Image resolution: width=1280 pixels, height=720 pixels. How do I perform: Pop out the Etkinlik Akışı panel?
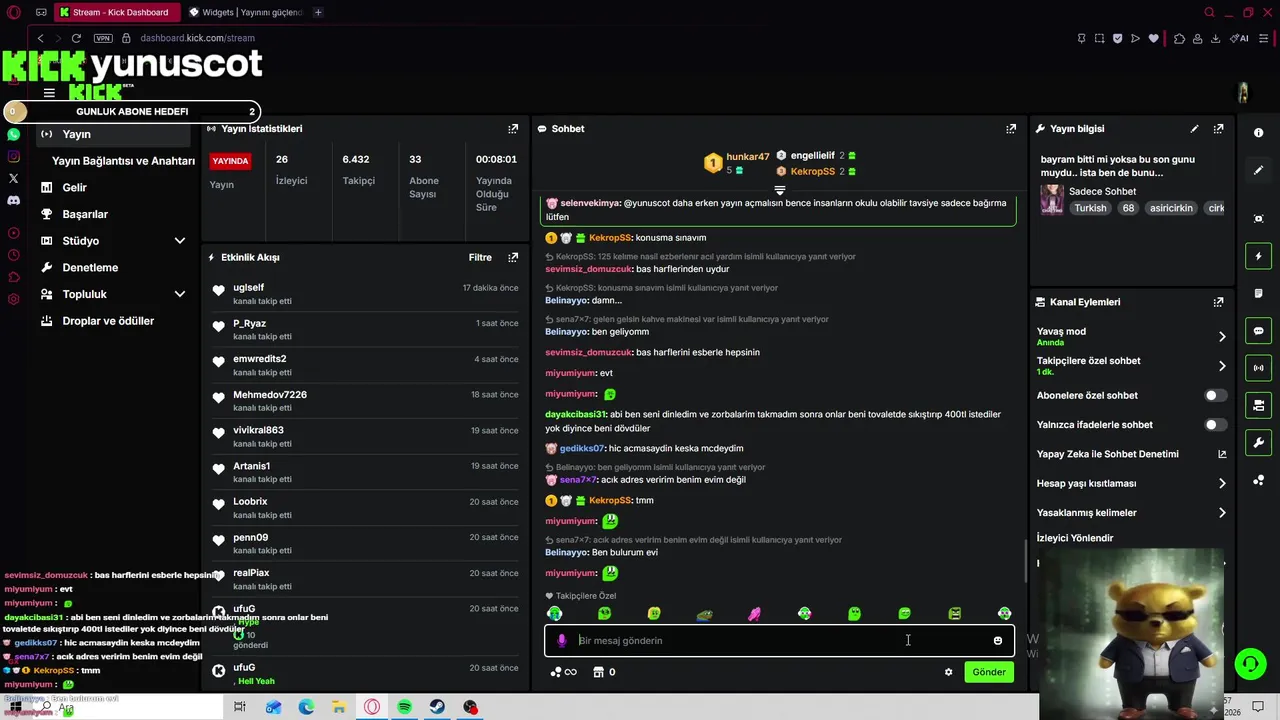click(x=513, y=257)
